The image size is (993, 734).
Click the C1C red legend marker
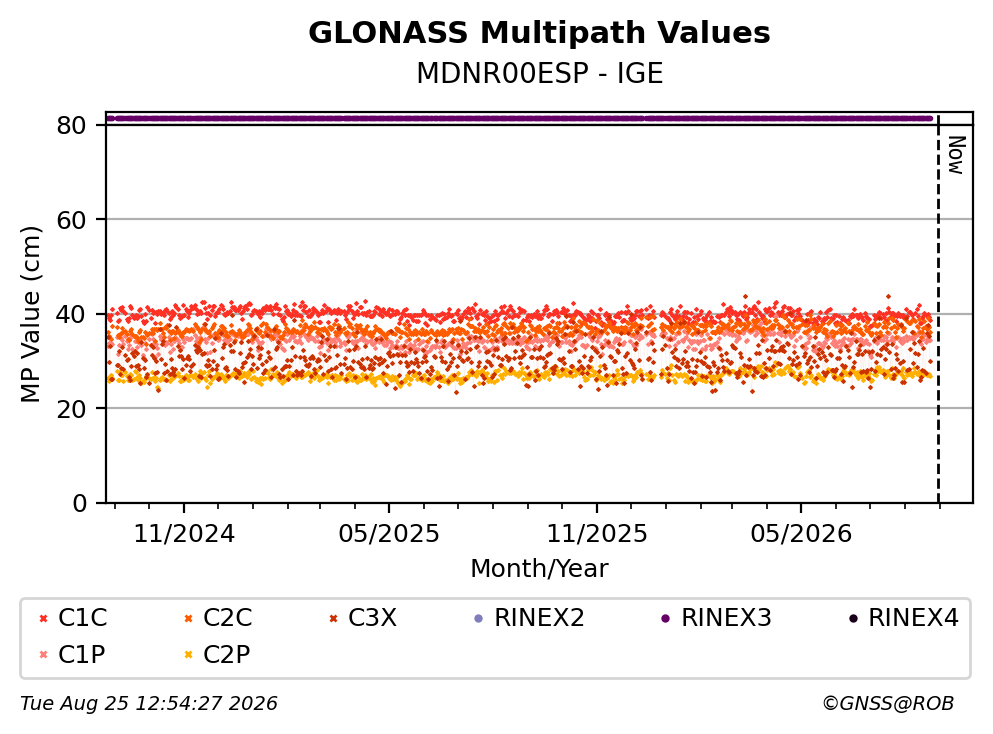tap(43, 619)
